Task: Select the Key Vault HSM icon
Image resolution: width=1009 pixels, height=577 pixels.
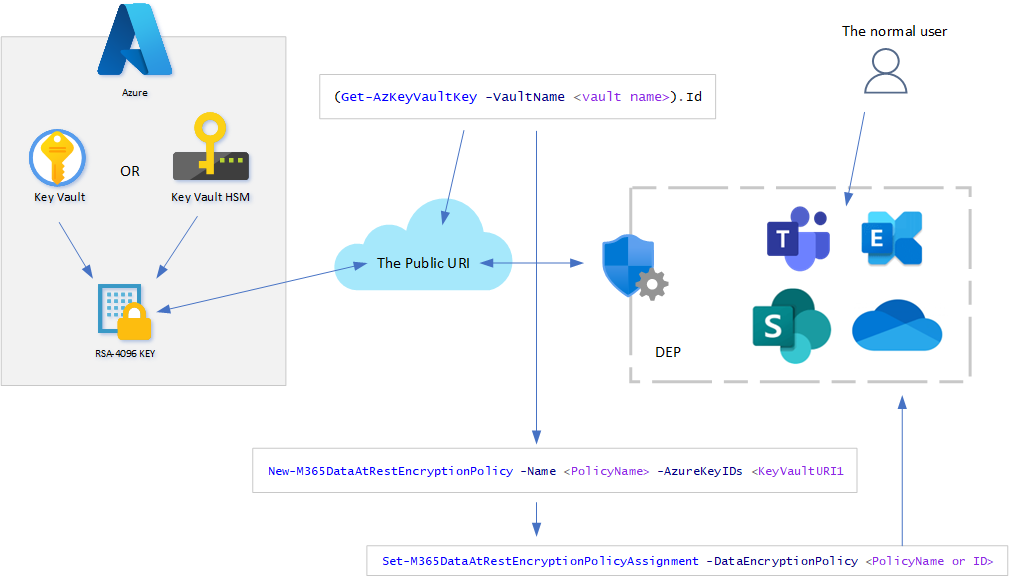Action: coord(210,150)
